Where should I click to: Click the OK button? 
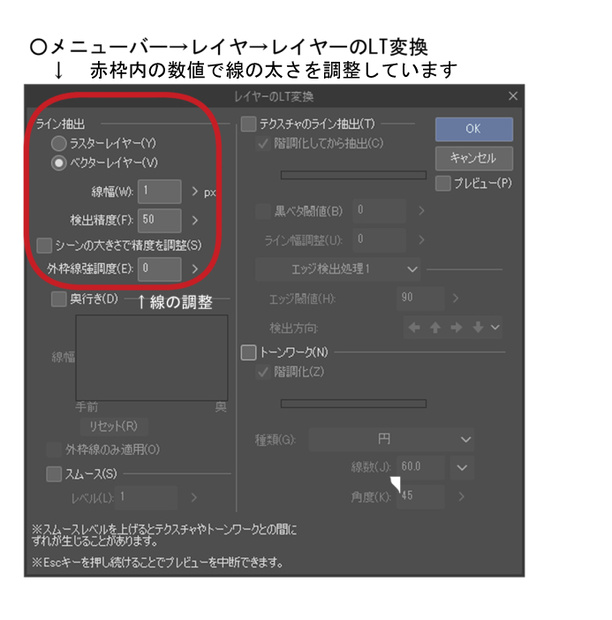474,129
